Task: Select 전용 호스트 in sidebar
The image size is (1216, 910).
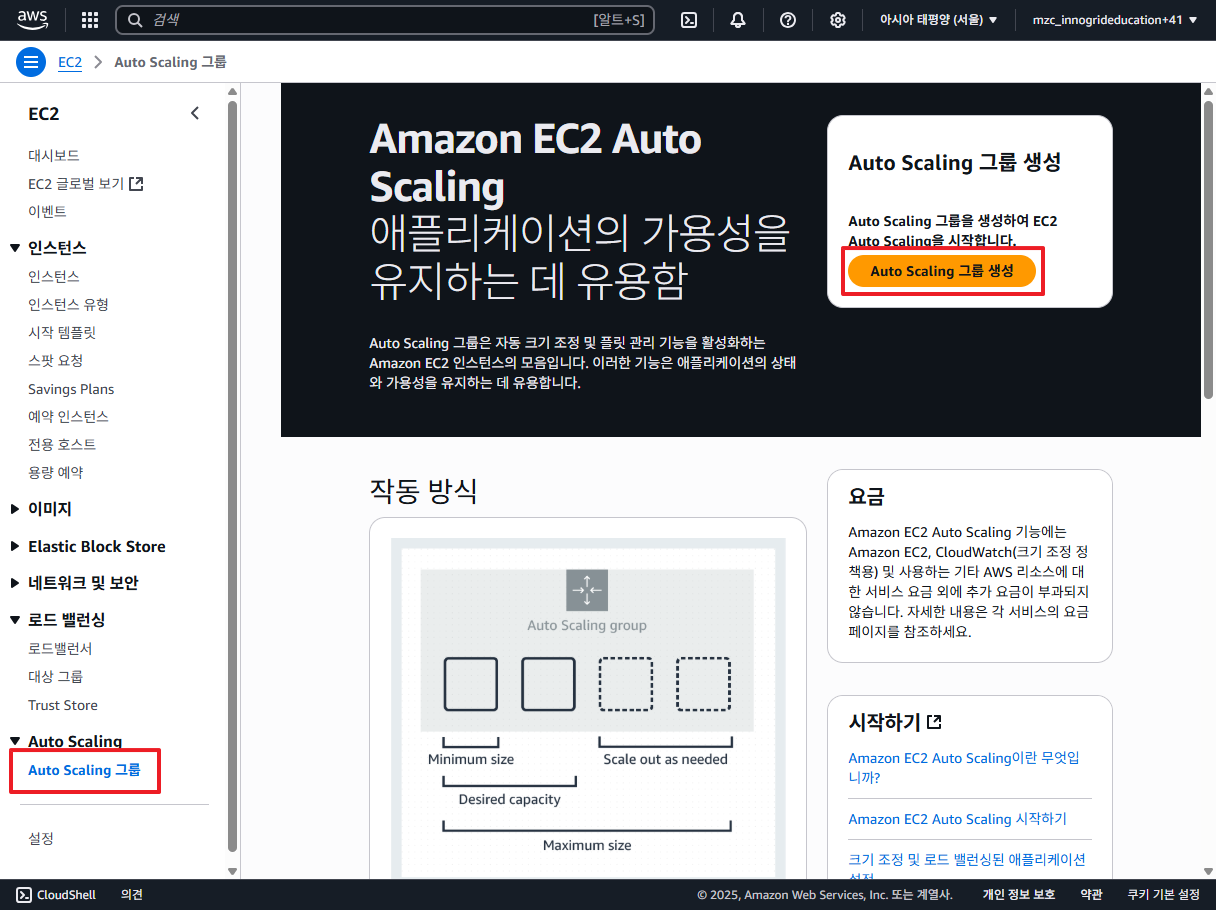Action: 62,444
